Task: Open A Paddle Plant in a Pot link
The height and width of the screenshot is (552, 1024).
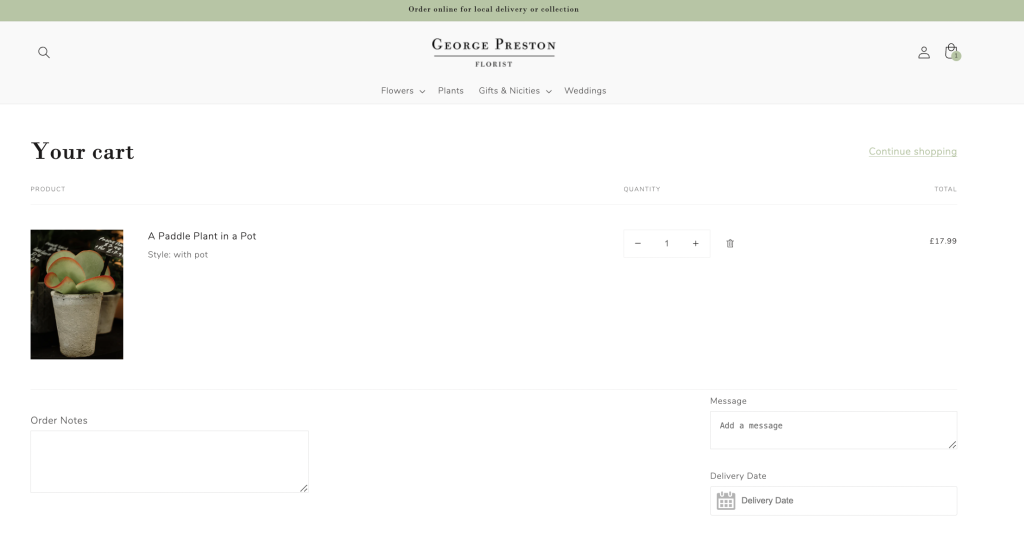Action: click(202, 236)
